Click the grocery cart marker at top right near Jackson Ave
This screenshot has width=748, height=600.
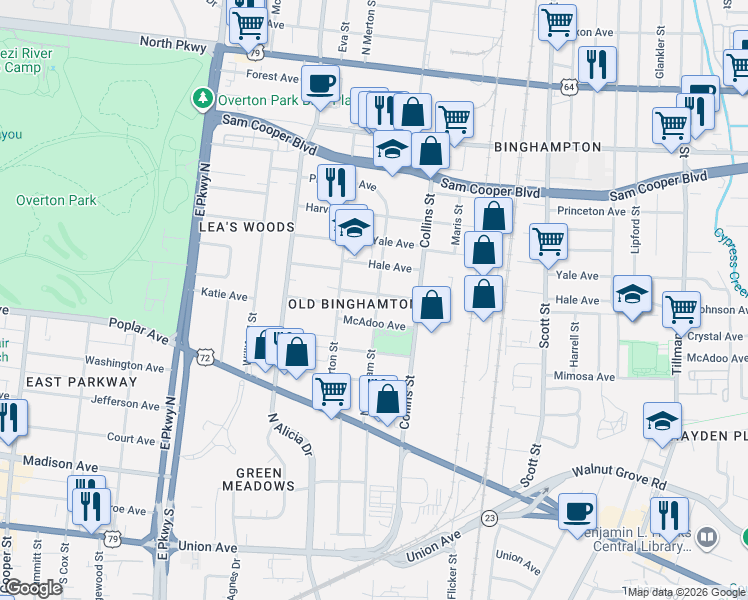(557, 24)
